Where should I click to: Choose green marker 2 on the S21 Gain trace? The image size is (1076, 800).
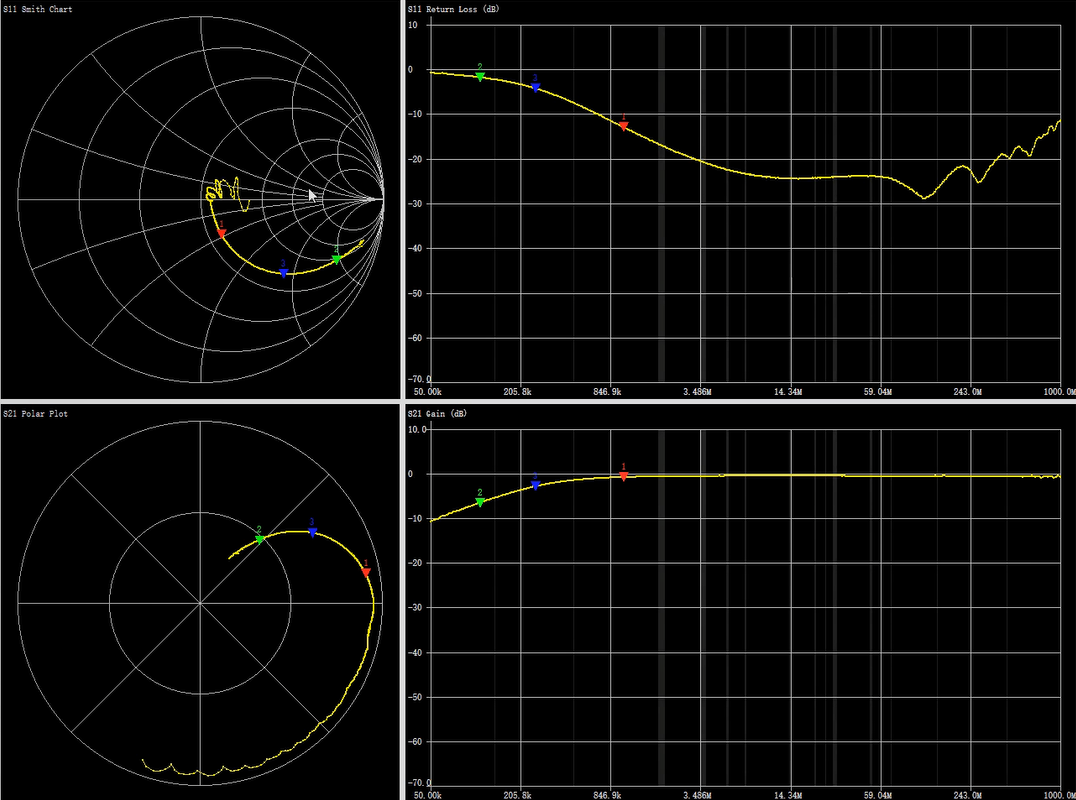pos(480,502)
